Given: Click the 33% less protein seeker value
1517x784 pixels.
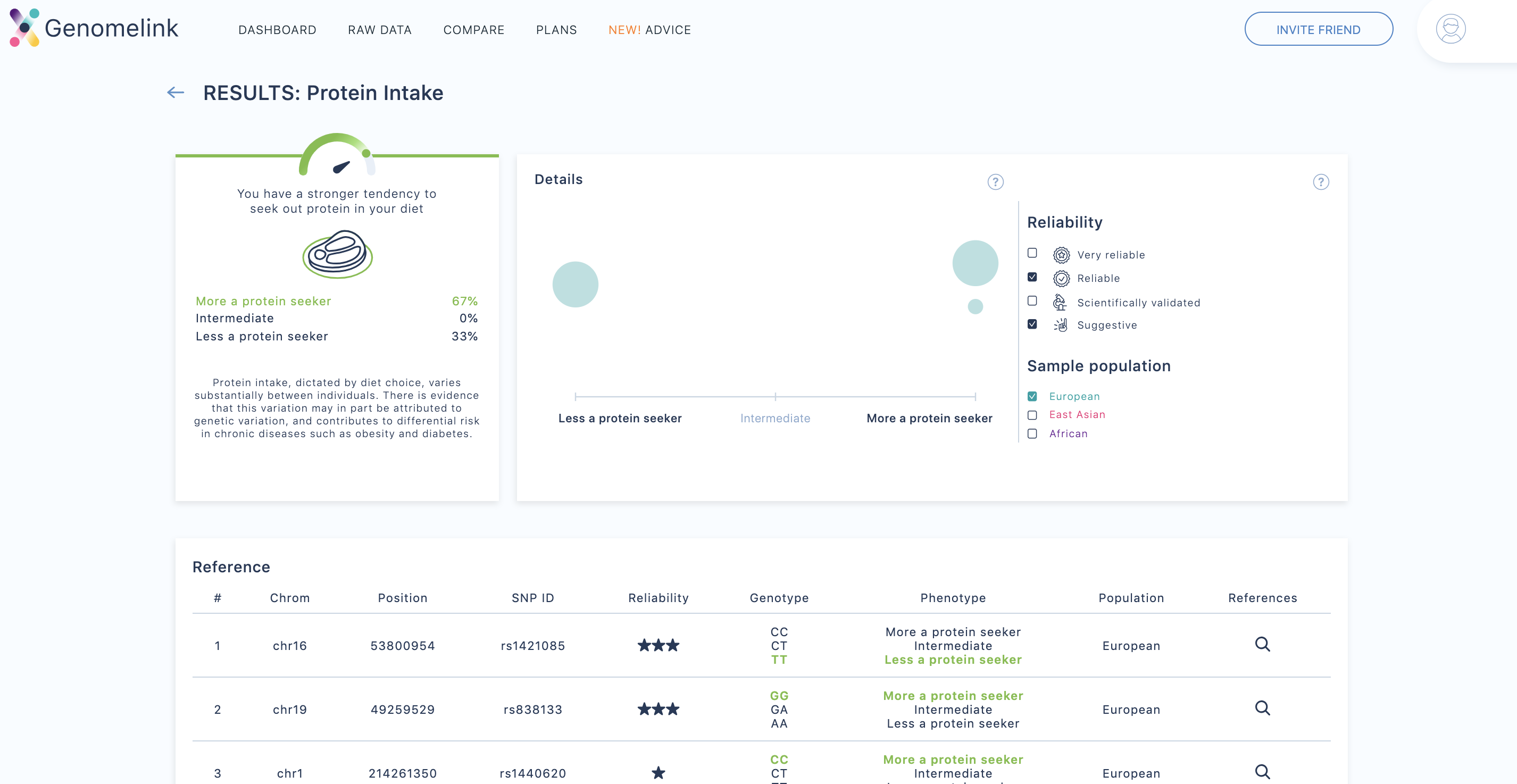Looking at the screenshot, I should (465, 336).
